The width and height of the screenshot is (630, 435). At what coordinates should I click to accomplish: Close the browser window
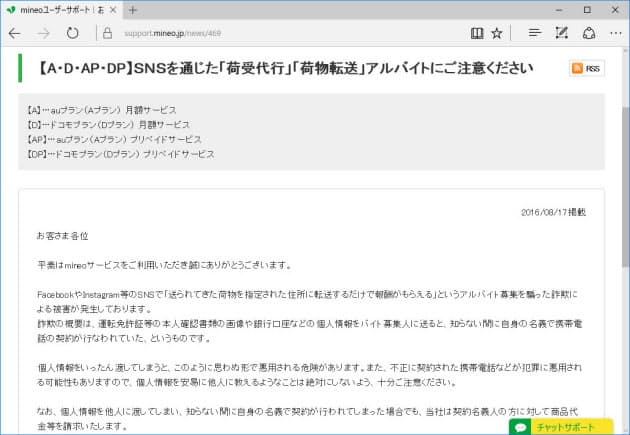615,10
